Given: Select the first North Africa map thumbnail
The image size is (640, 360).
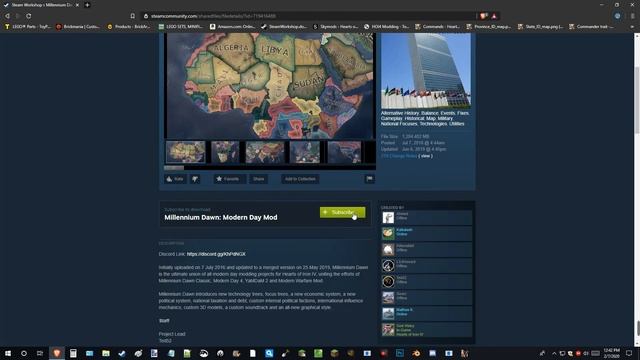Looking at the screenshot, I should click(x=185, y=152).
